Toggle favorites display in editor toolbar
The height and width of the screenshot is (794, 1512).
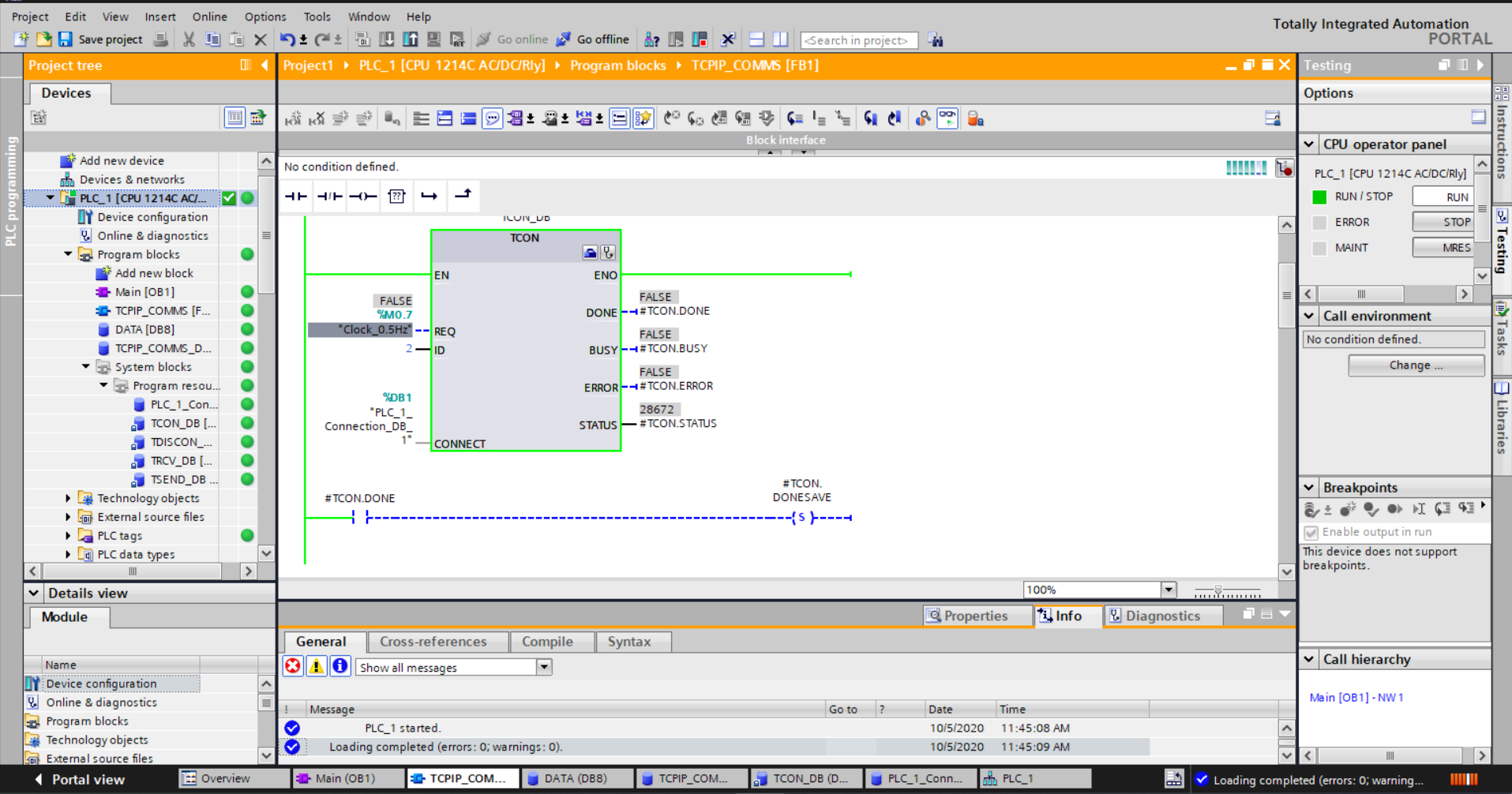coord(643,118)
